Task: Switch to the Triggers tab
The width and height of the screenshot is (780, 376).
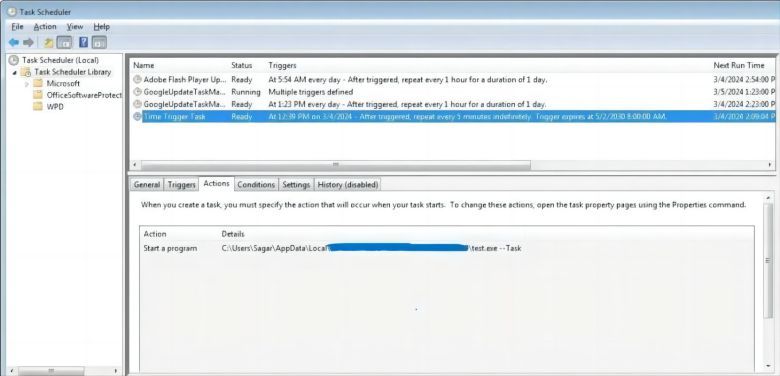Action: tap(181, 185)
